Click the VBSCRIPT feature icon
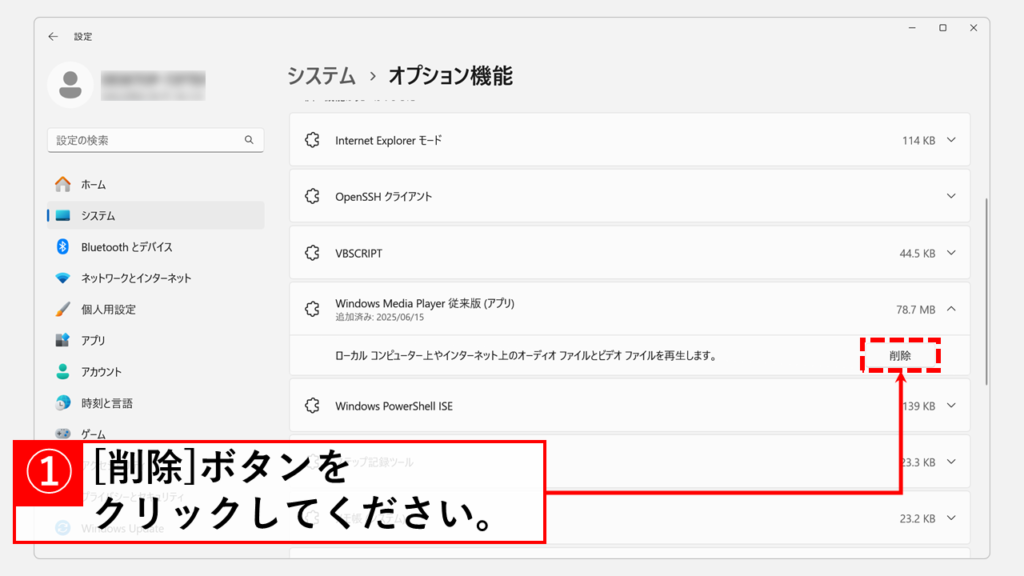The width and height of the screenshot is (1024, 576). coord(312,253)
